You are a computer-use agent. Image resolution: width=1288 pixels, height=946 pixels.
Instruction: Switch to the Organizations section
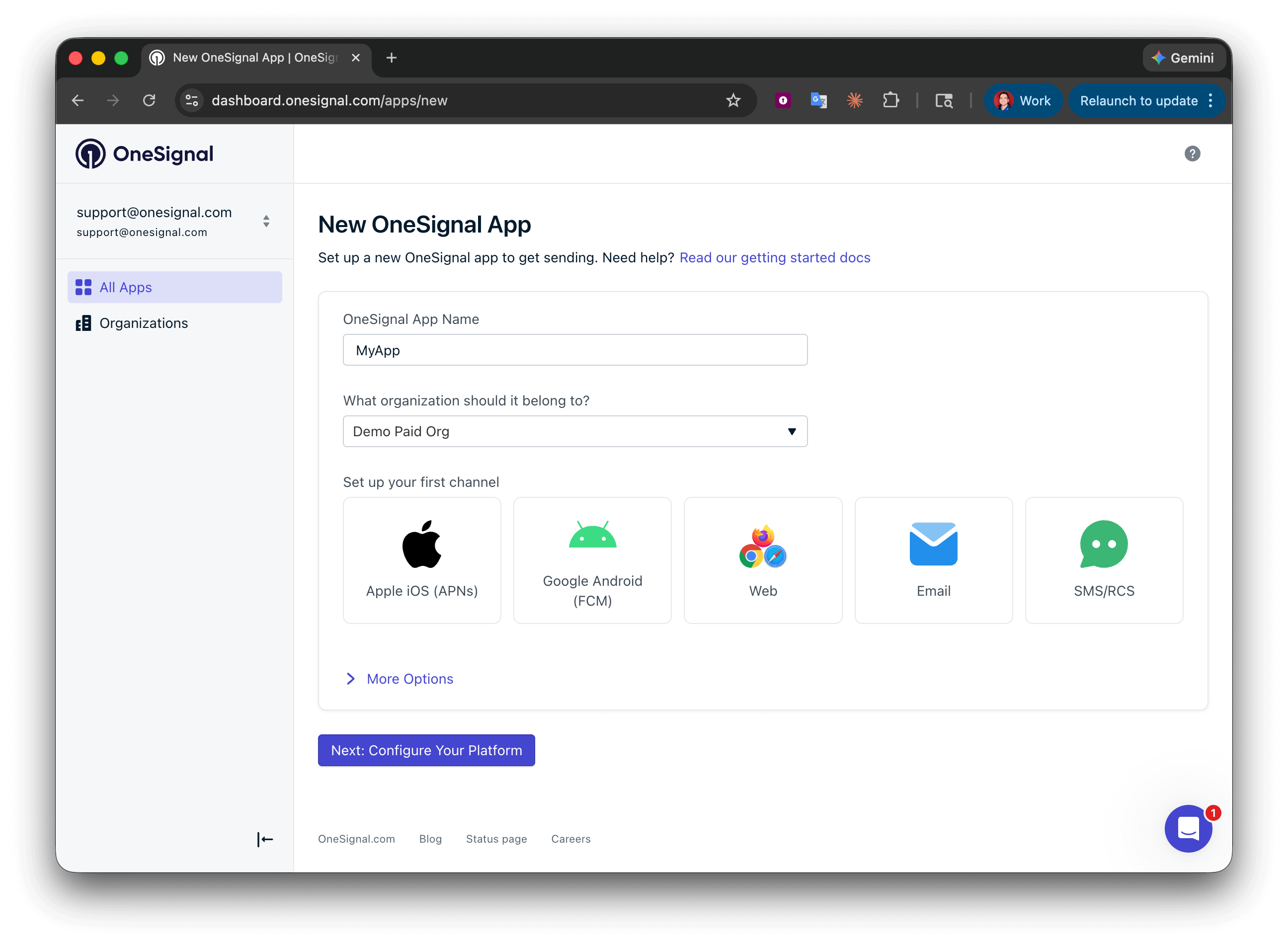(x=143, y=322)
